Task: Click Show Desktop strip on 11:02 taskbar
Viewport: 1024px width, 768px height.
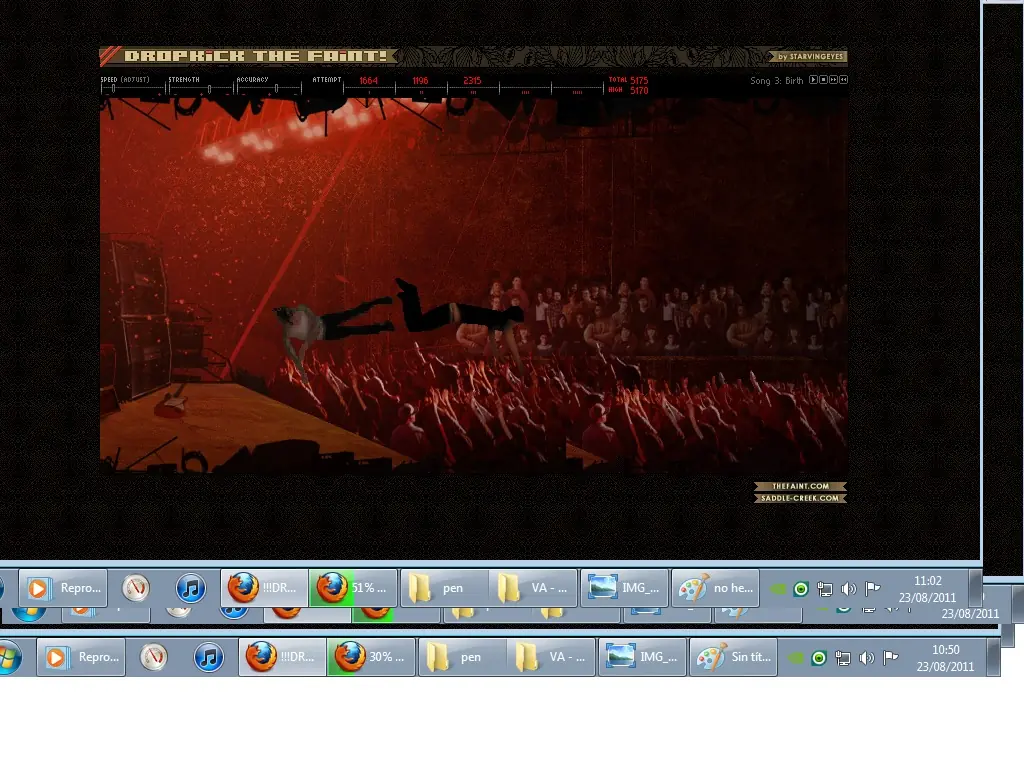Action: [975, 588]
